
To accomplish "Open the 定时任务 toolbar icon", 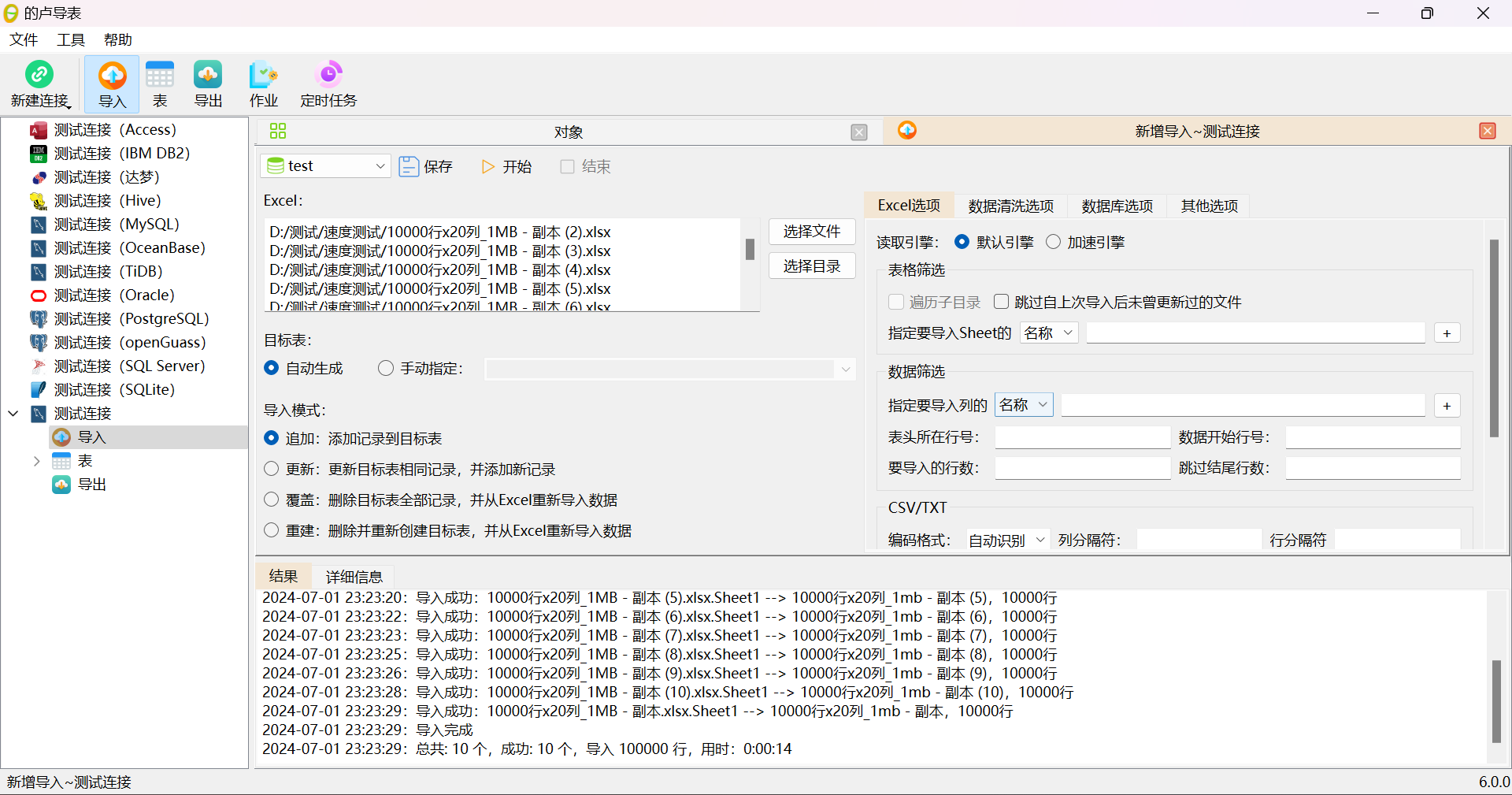I will (x=328, y=74).
